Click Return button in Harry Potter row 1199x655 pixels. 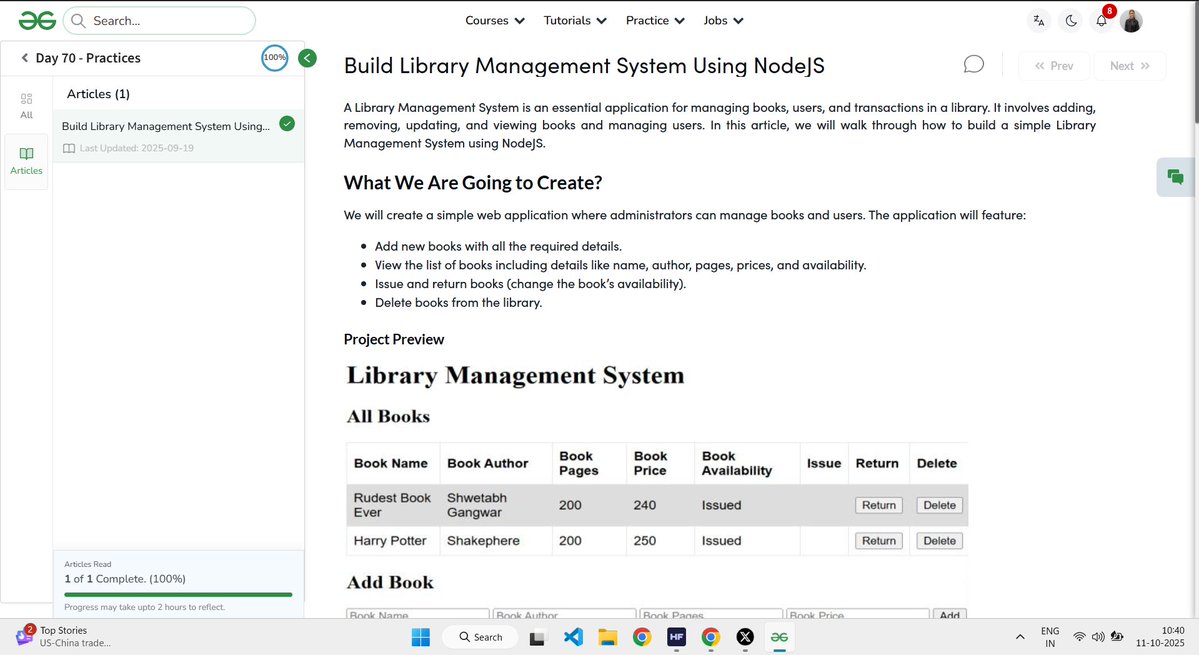(879, 540)
